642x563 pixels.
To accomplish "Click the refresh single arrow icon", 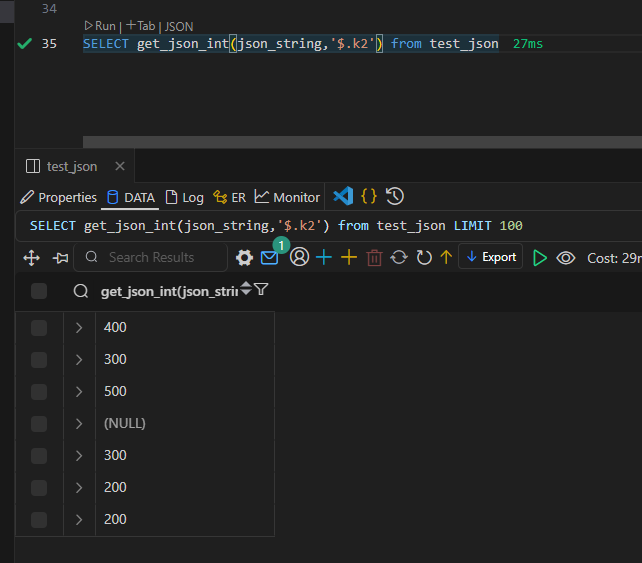I will click(x=424, y=258).
